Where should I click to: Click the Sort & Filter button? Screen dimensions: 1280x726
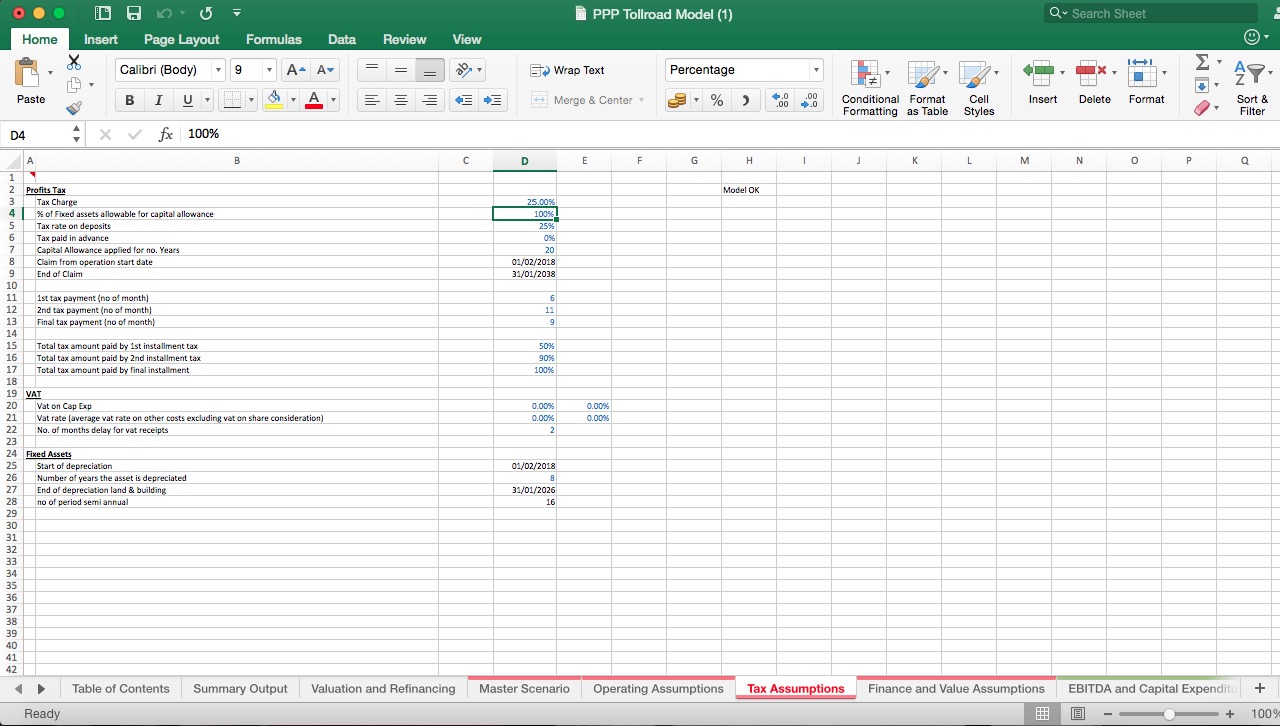pos(1252,88)
